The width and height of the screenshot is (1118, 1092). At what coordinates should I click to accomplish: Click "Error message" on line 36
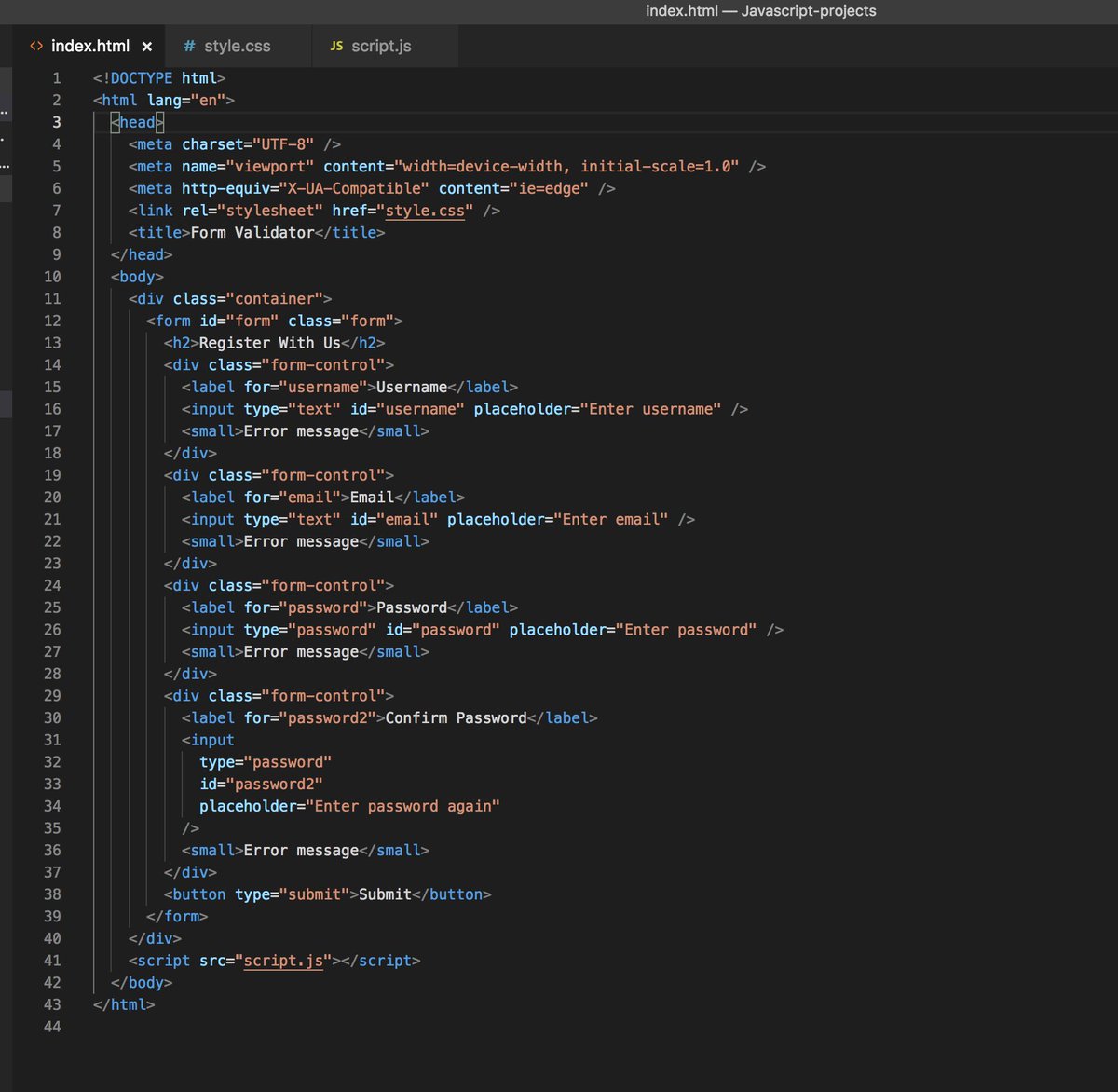tap(301, 851)
